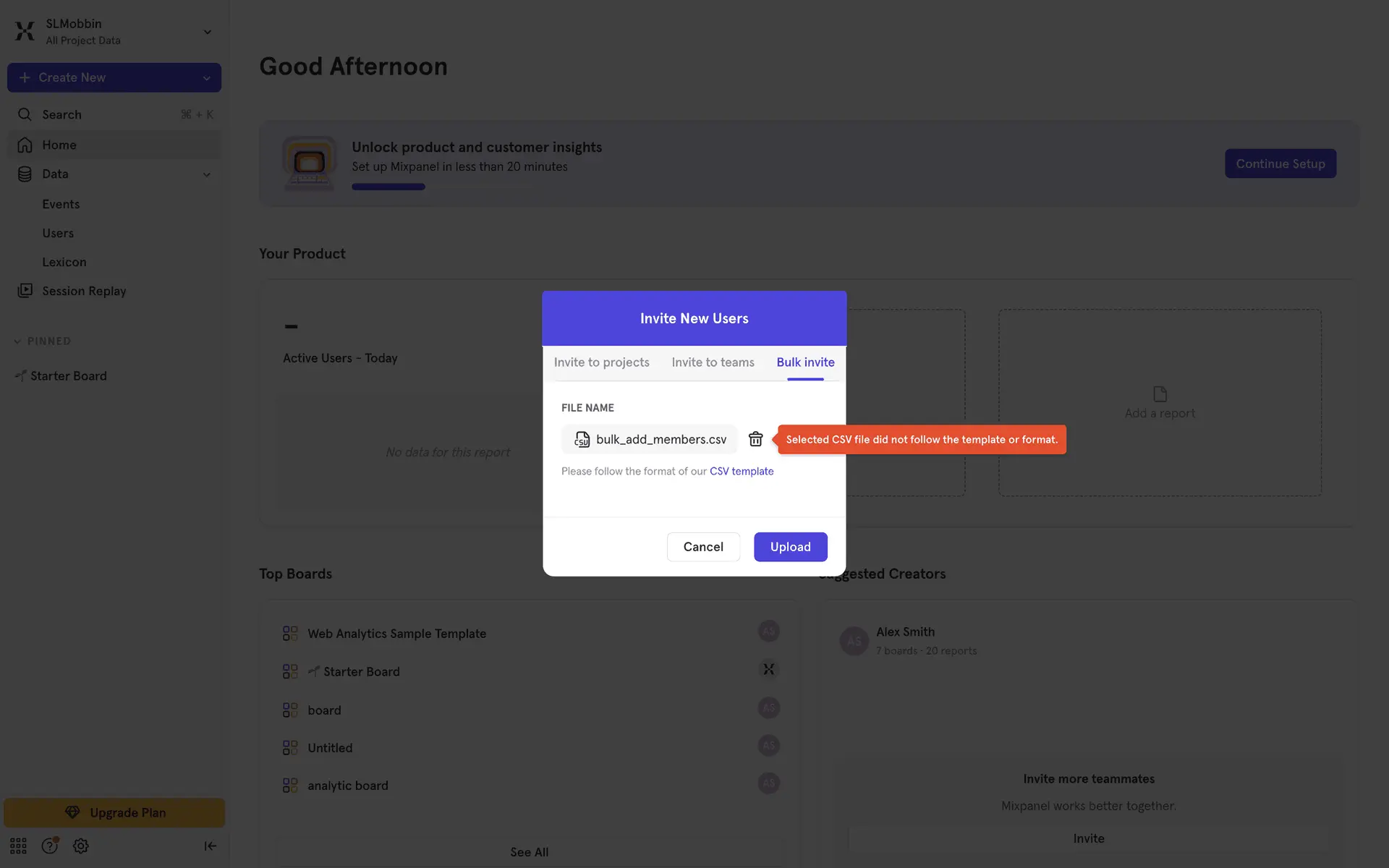Switch to Invite to teams tab

(x=713, y=362)
